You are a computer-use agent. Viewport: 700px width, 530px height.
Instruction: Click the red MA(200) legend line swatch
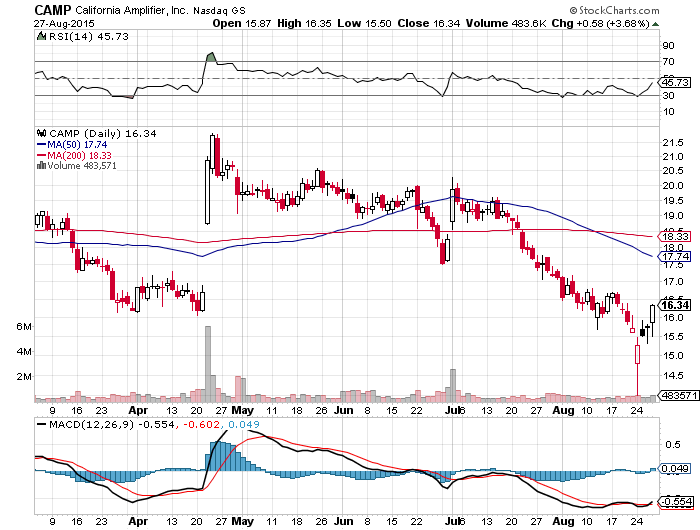coord(42,155)
